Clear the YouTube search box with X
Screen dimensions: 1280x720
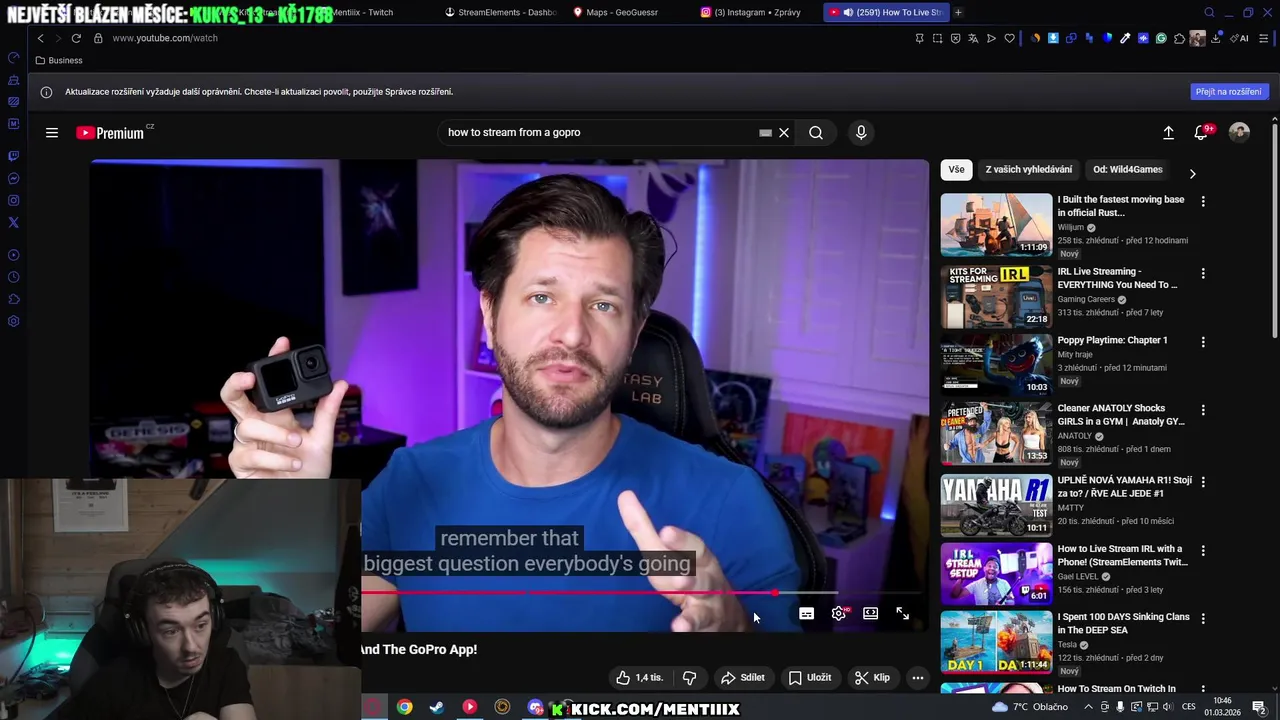click(x=784, y=132)
